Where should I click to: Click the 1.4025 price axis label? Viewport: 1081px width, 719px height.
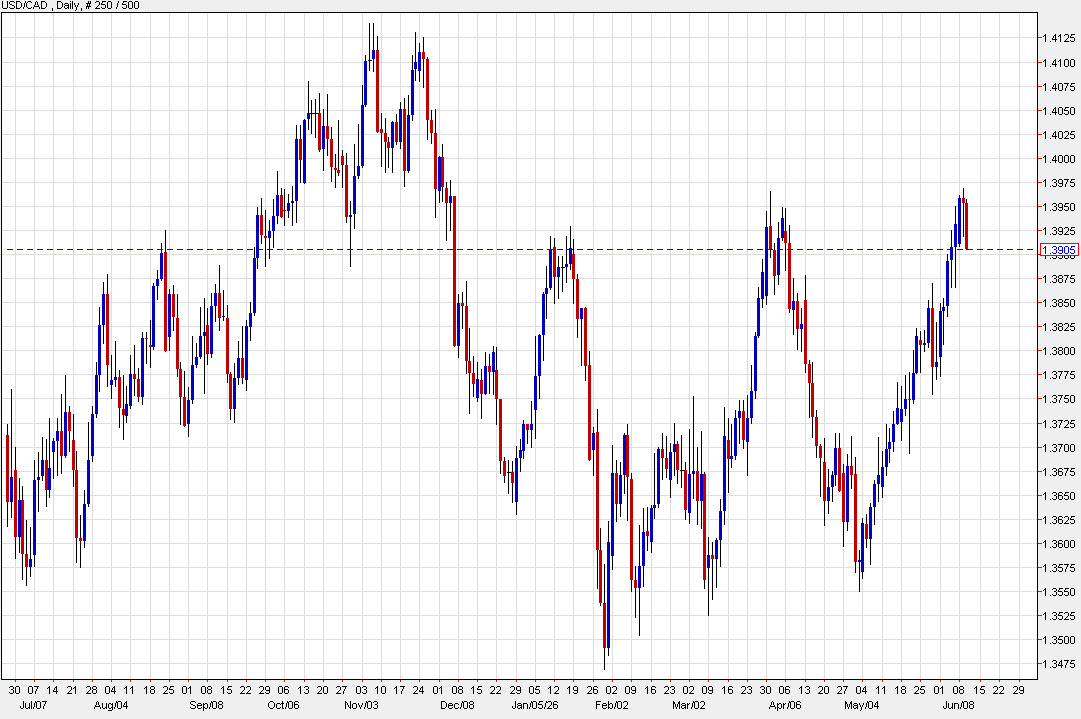(1058, 135)
